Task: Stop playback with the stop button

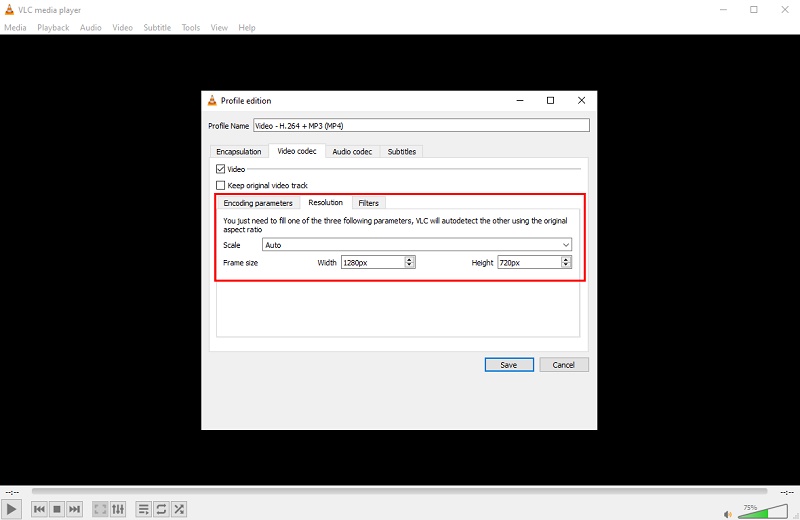Action: (x=57, y=509)
